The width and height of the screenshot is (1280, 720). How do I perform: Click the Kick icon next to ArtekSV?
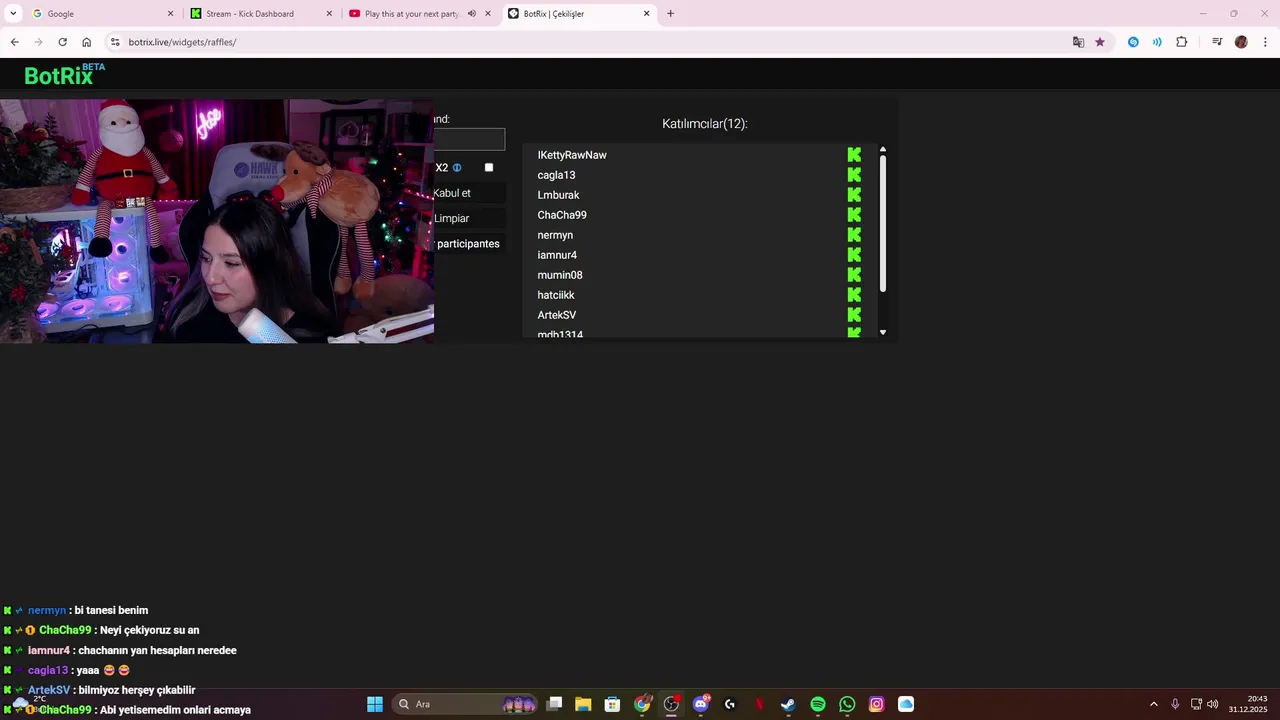(854, 315)
